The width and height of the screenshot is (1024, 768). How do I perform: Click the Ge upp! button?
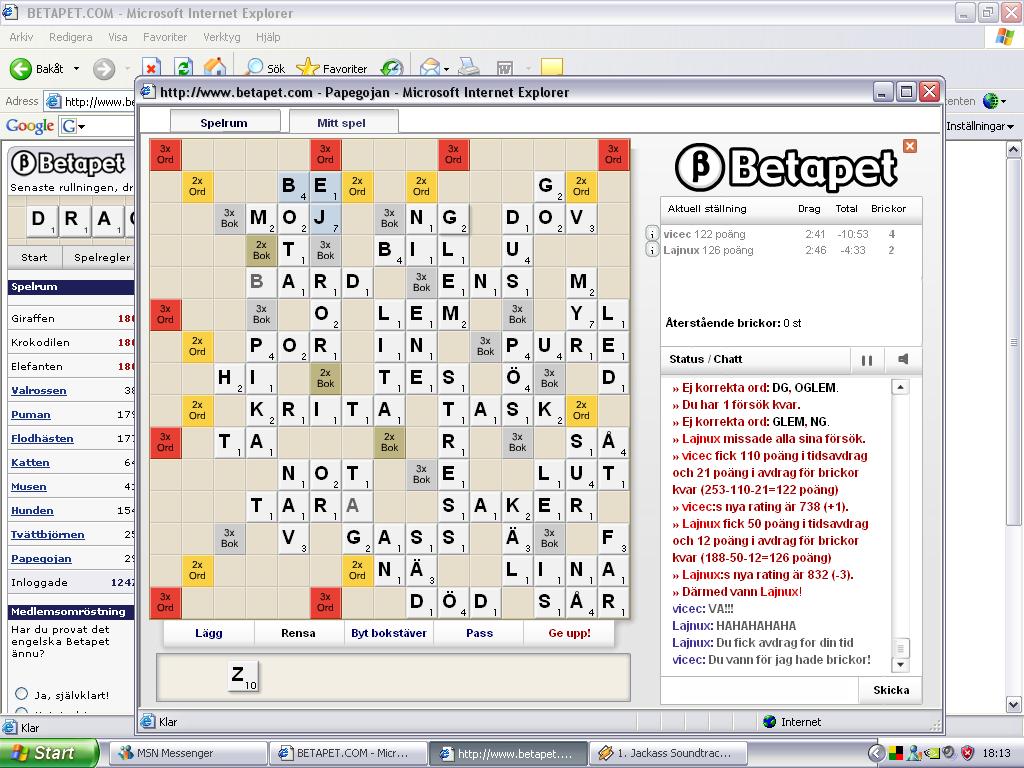point(569,633)
